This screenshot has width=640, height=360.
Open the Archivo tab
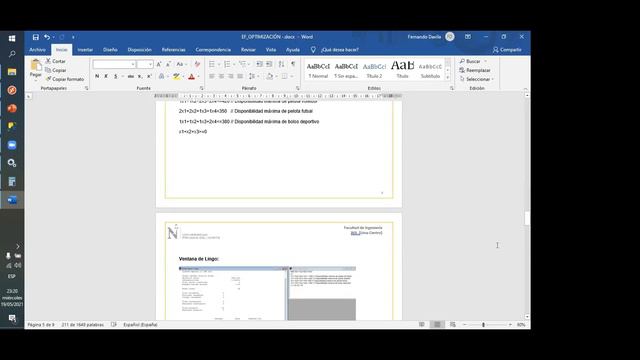click(x=38, y=50)
